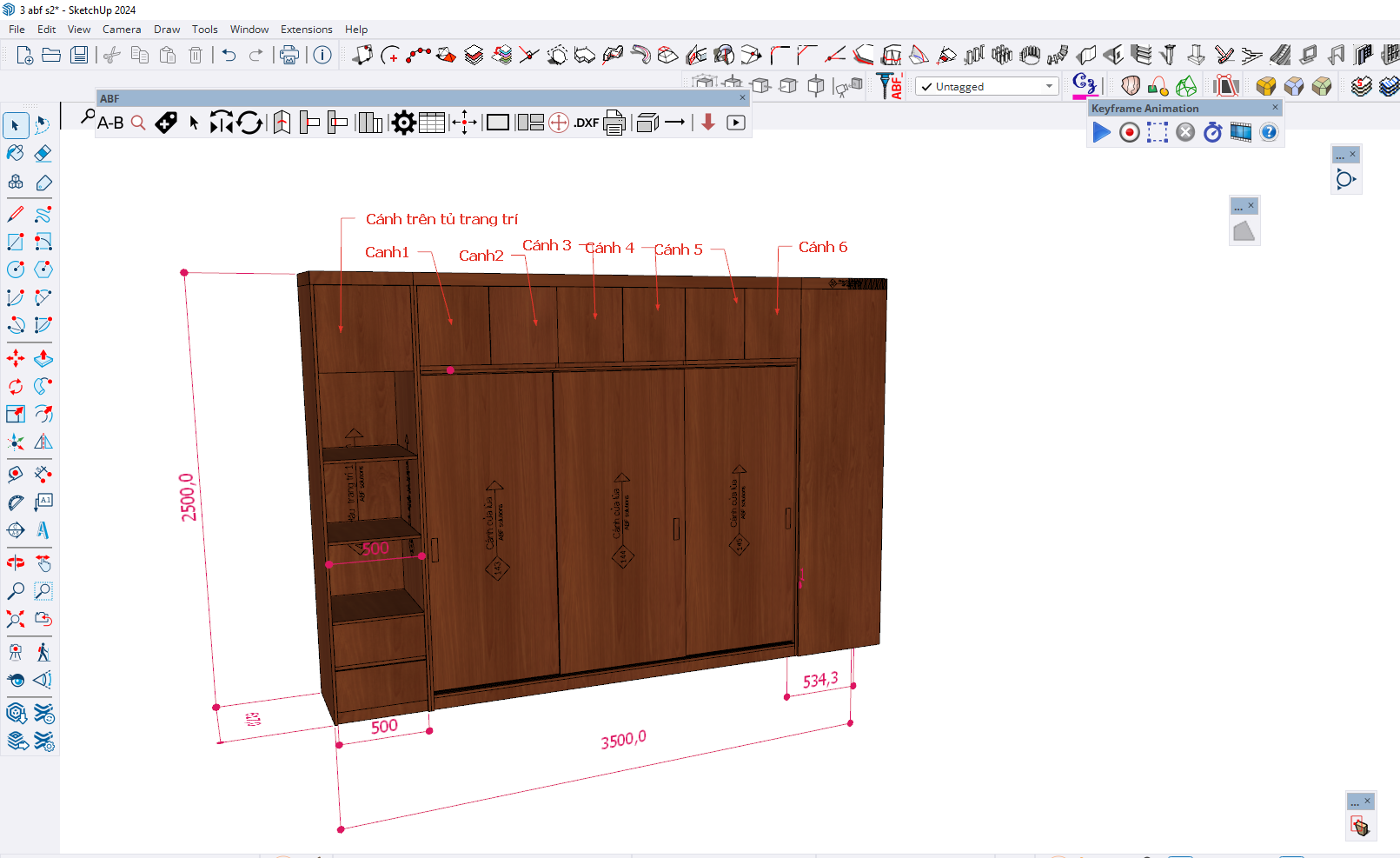Play the keyframe animation

pos(1101,132)
